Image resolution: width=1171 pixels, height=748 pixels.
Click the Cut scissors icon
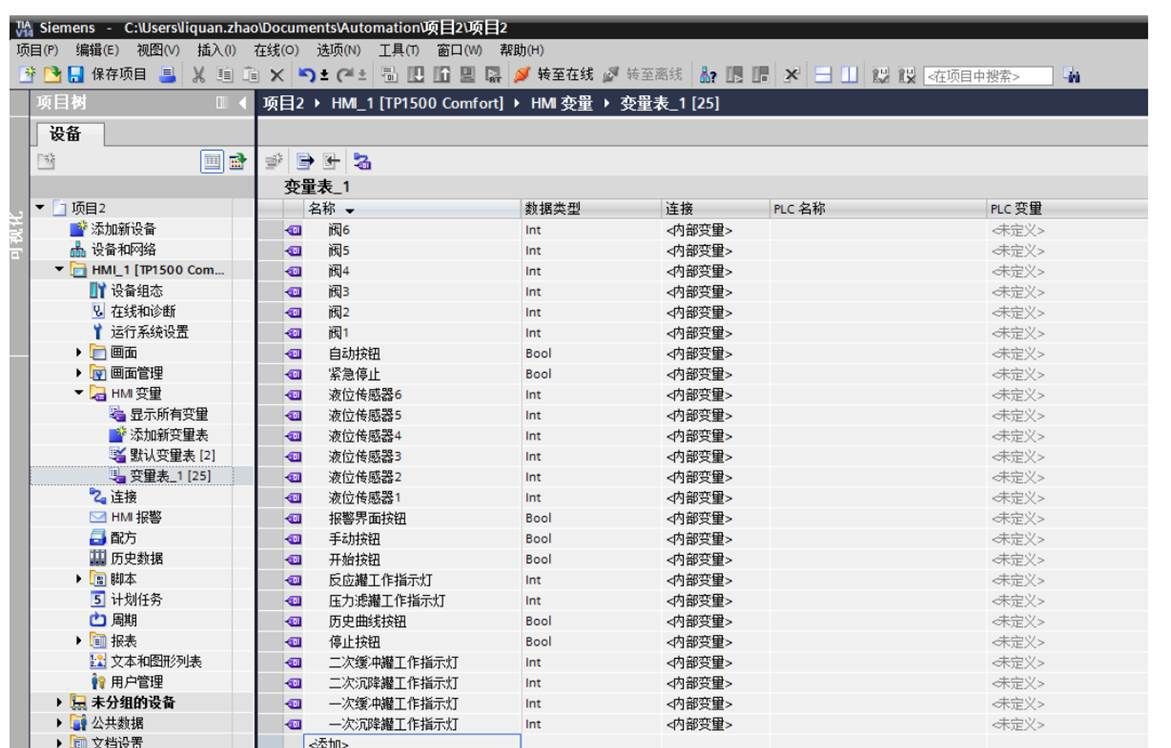point(198,75)
